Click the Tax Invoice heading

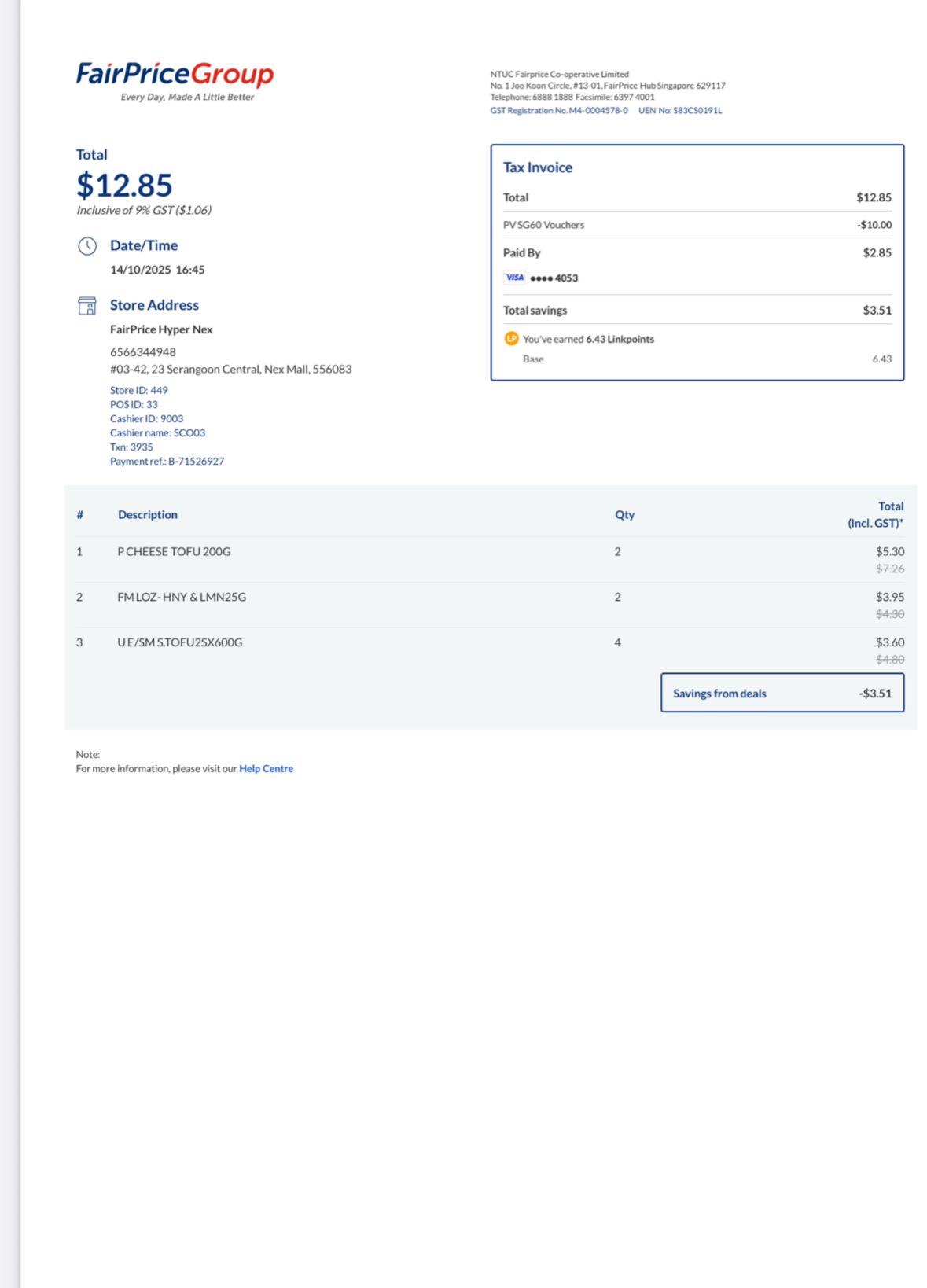(538, 167)
